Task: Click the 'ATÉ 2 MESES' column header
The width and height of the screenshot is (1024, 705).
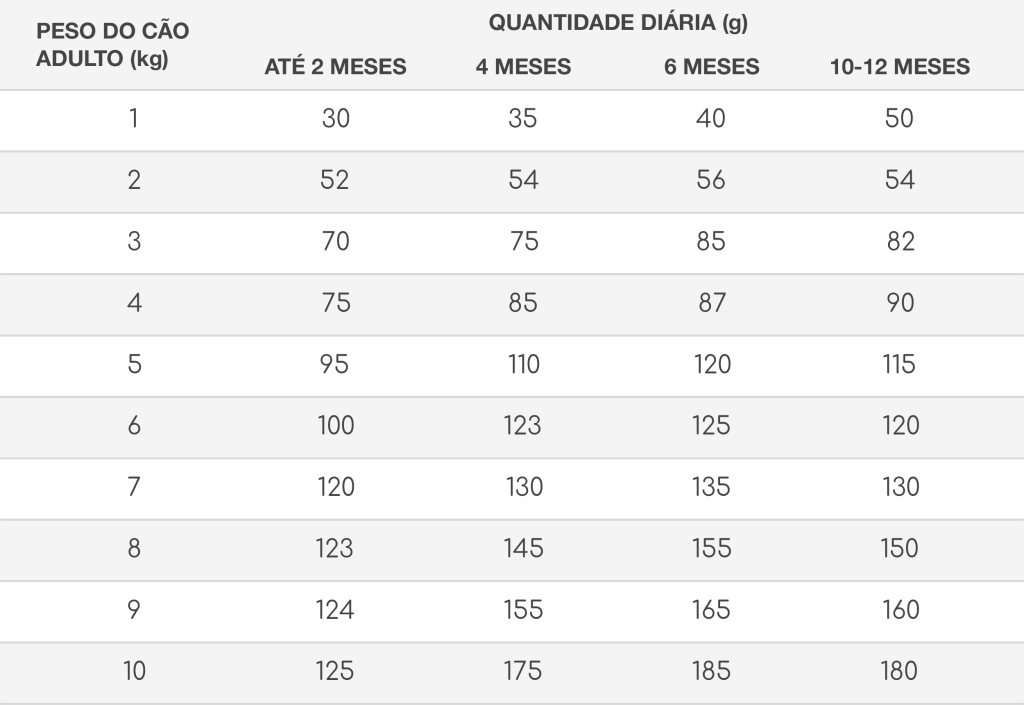Action: [335, 67]
